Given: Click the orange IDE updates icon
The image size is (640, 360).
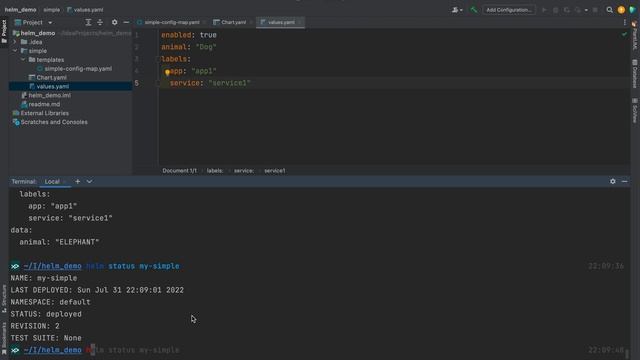Looking at the screenshot, I should [621, 10].
